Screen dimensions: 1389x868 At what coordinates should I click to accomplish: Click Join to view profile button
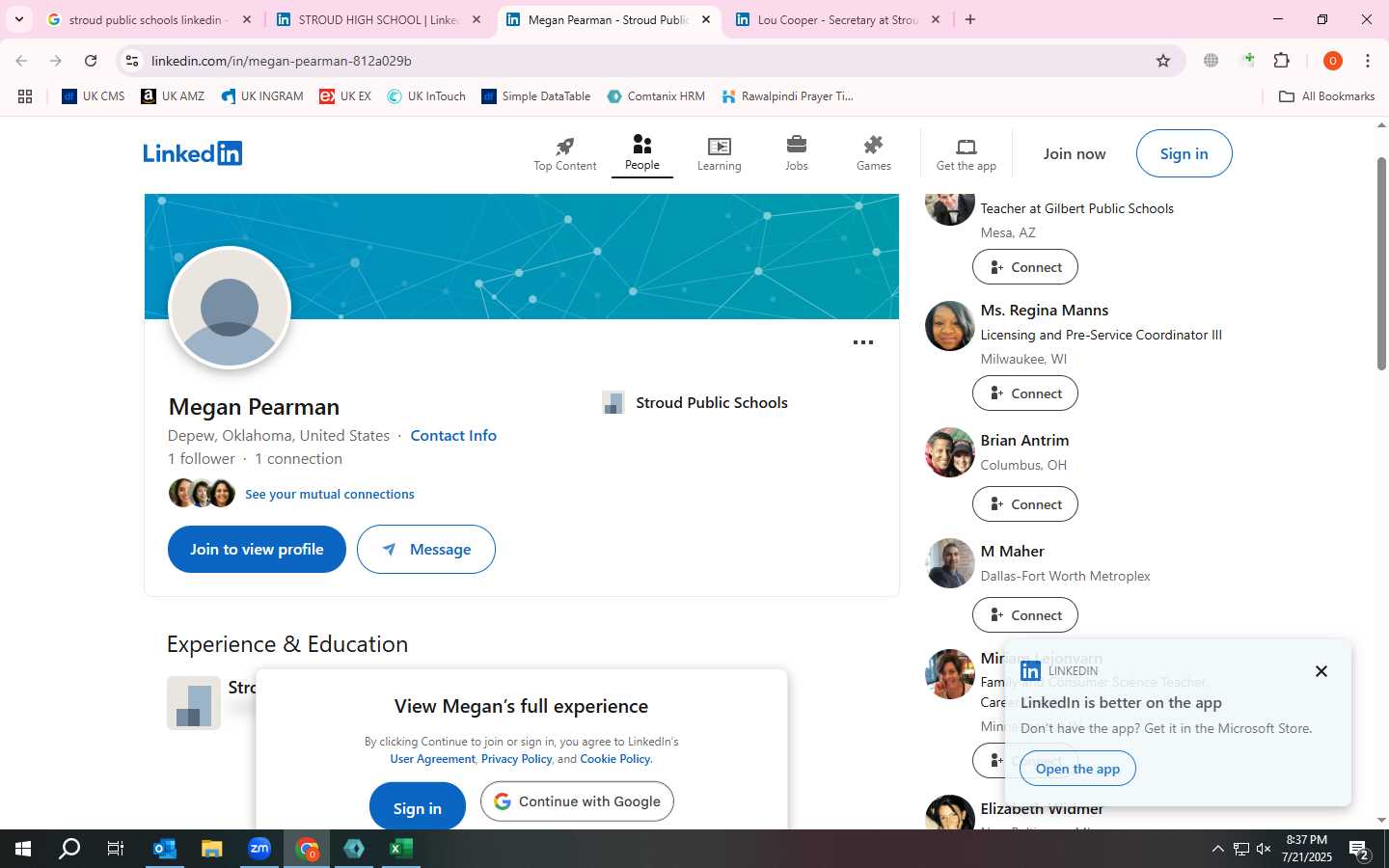(257, 549)
